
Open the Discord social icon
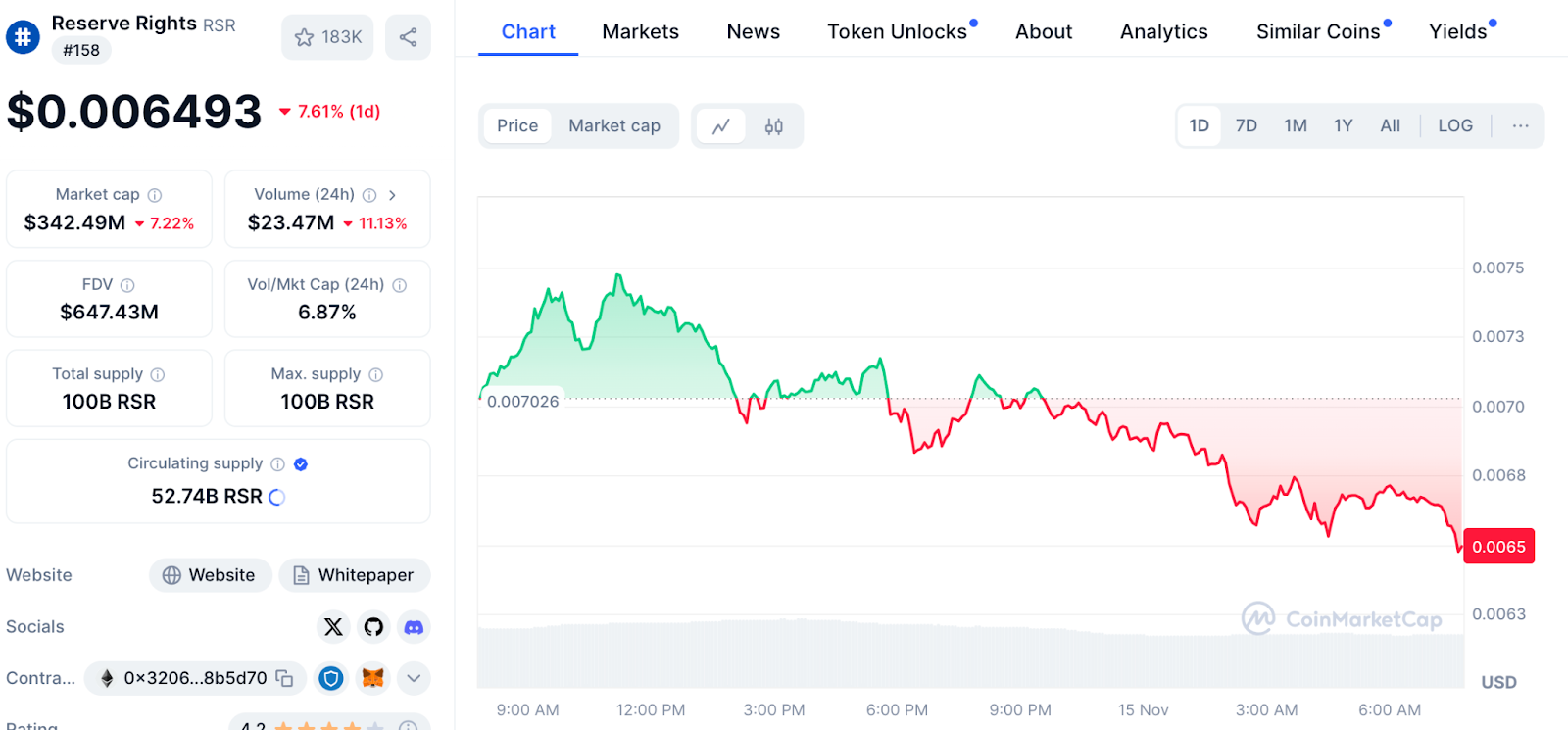414,627
